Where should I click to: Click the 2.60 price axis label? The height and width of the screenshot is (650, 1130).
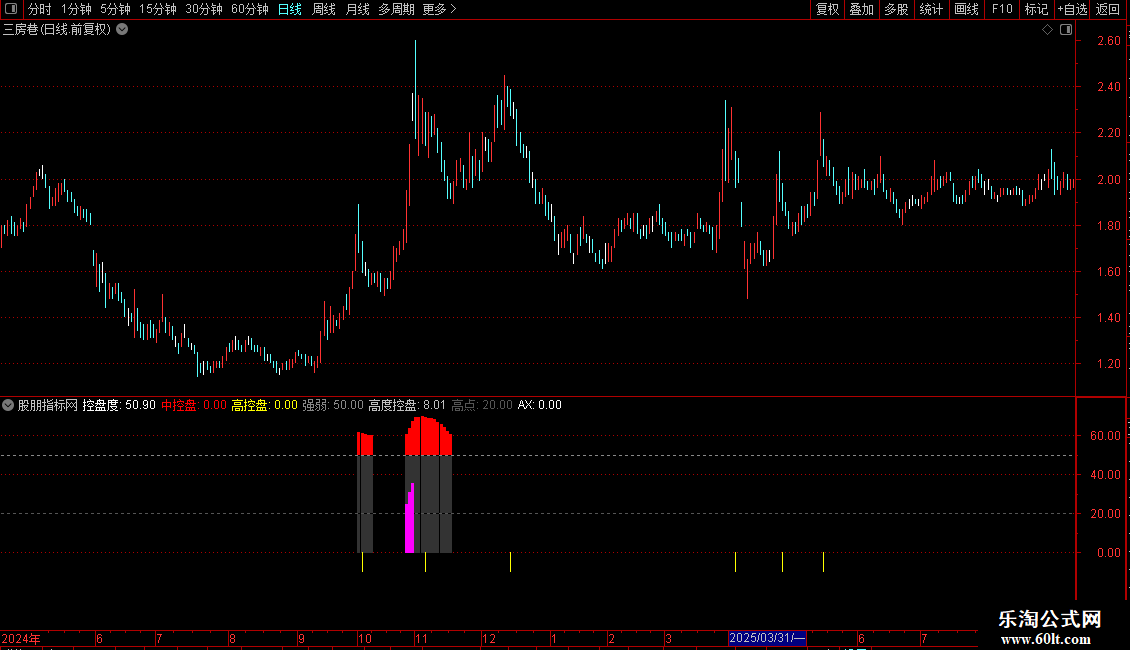[1108, 41]
